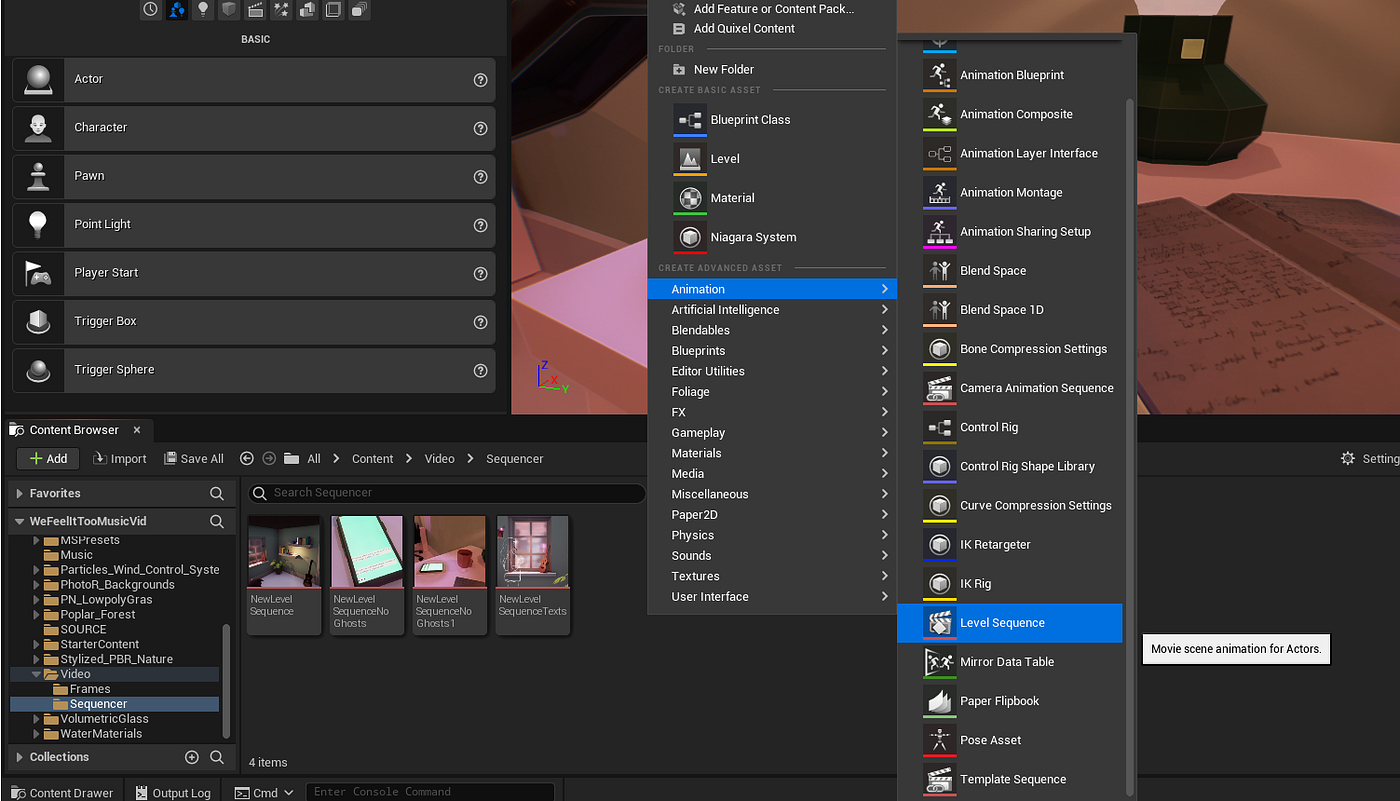Open the Cmd dropdown near console
The image size is (1400, 801).
tap(264, 791)
